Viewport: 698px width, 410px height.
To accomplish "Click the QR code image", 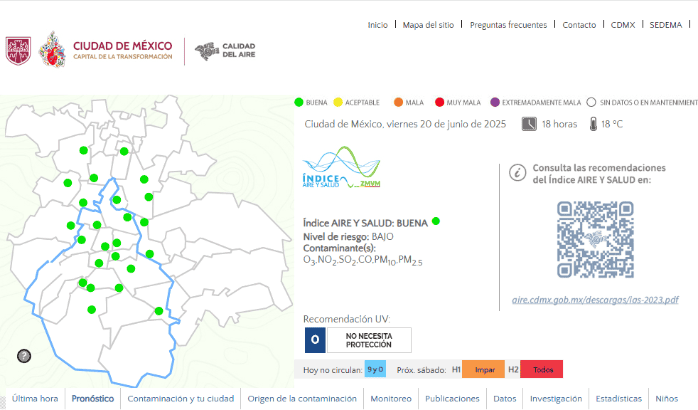I will 594,239.
